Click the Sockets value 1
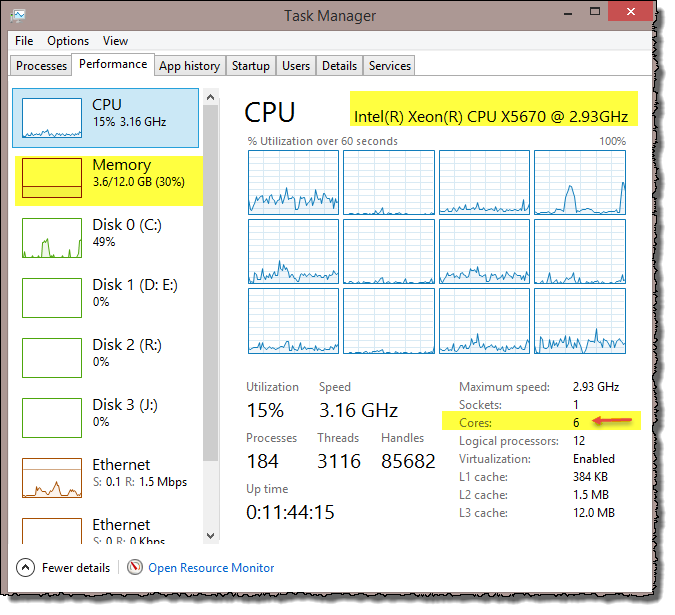This screenshot has height=615, width=675. [x=576, y=405]
